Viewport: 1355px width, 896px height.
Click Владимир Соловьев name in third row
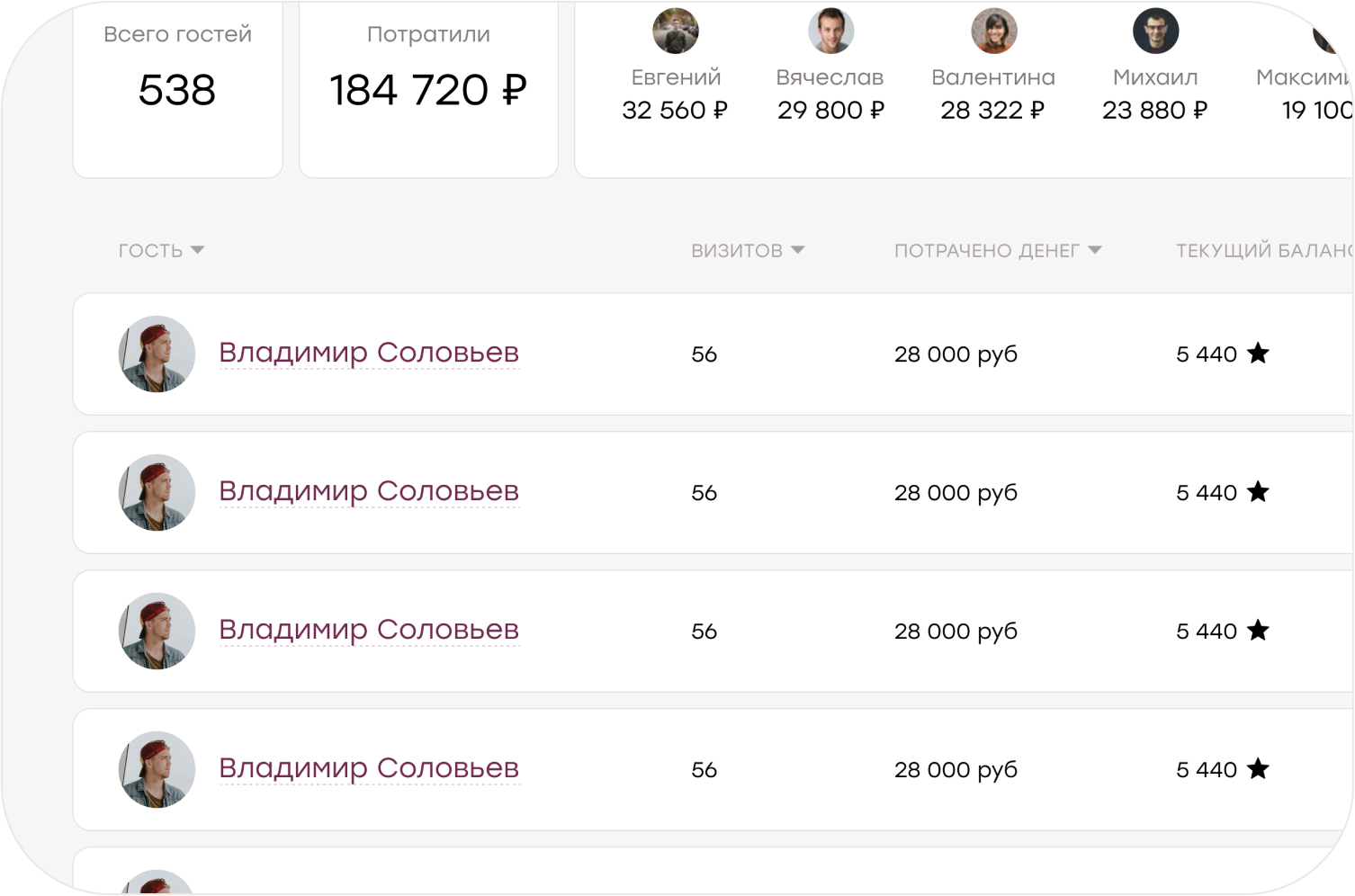tap(369, 630)
